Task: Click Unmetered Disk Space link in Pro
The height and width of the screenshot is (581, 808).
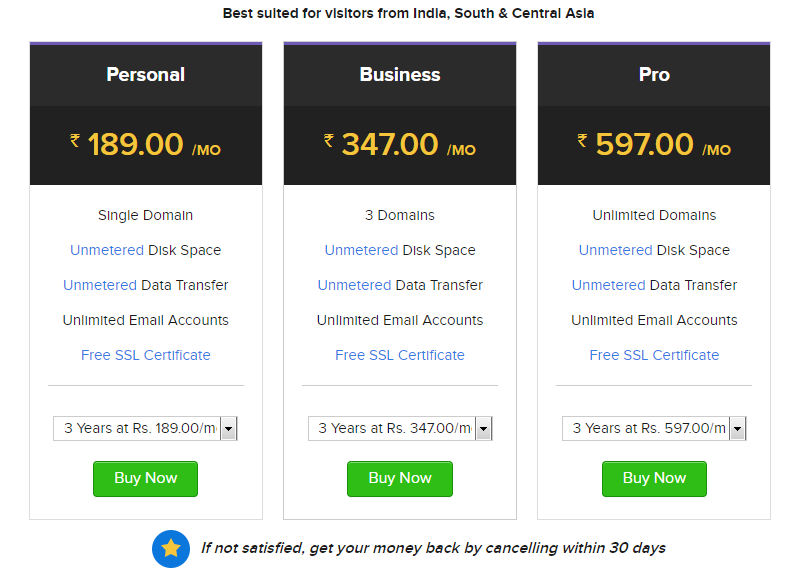Action: pyautogui.click(x=615, y=250)
